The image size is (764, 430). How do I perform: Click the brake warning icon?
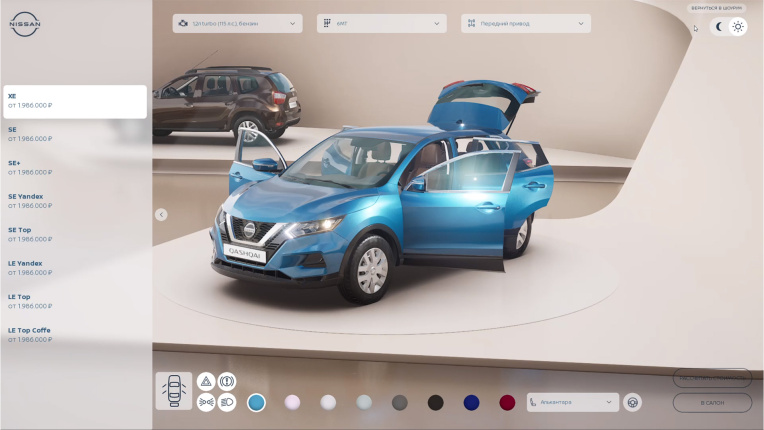coord(227,381)
